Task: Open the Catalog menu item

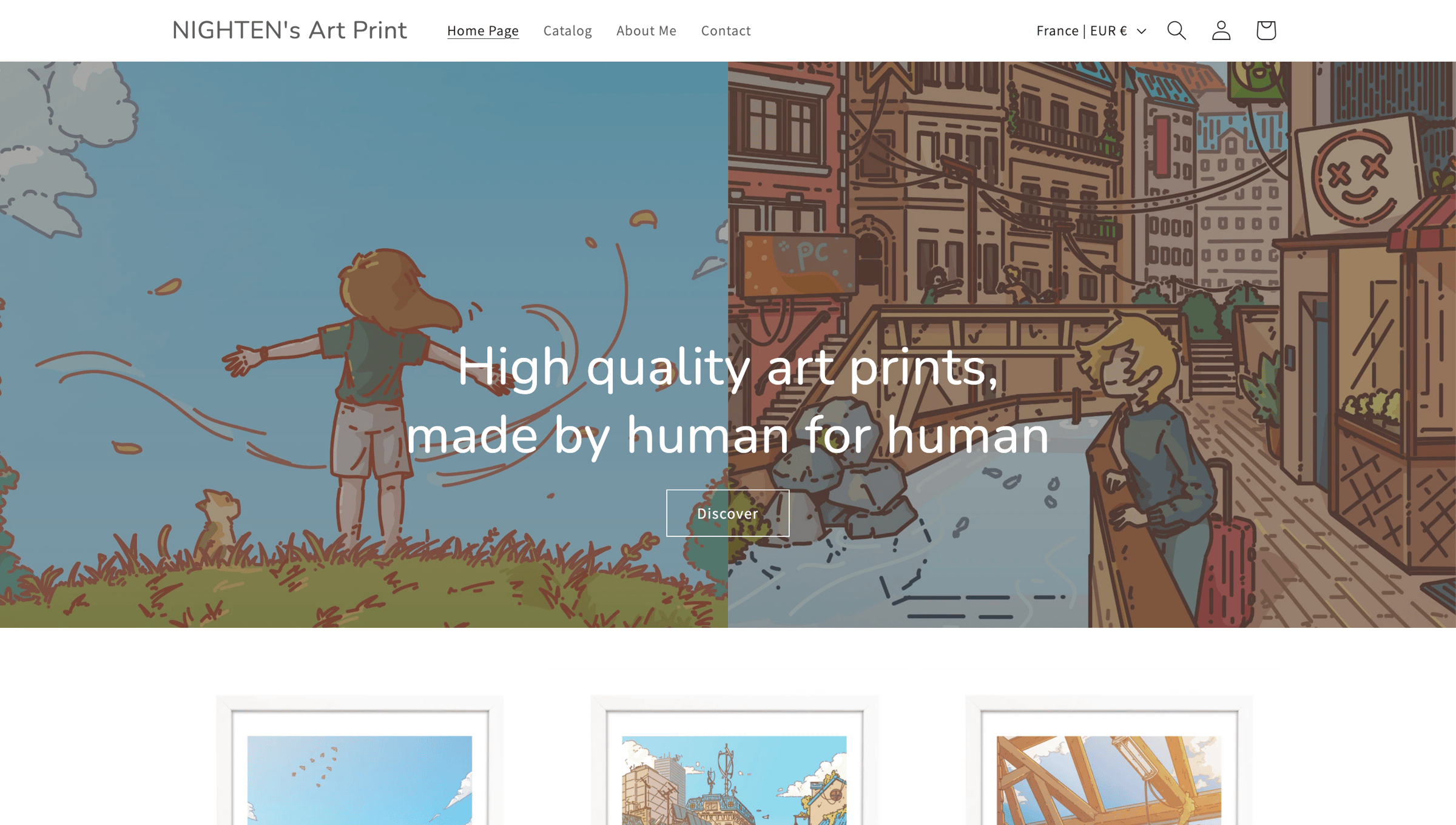Action: point(567,30)
